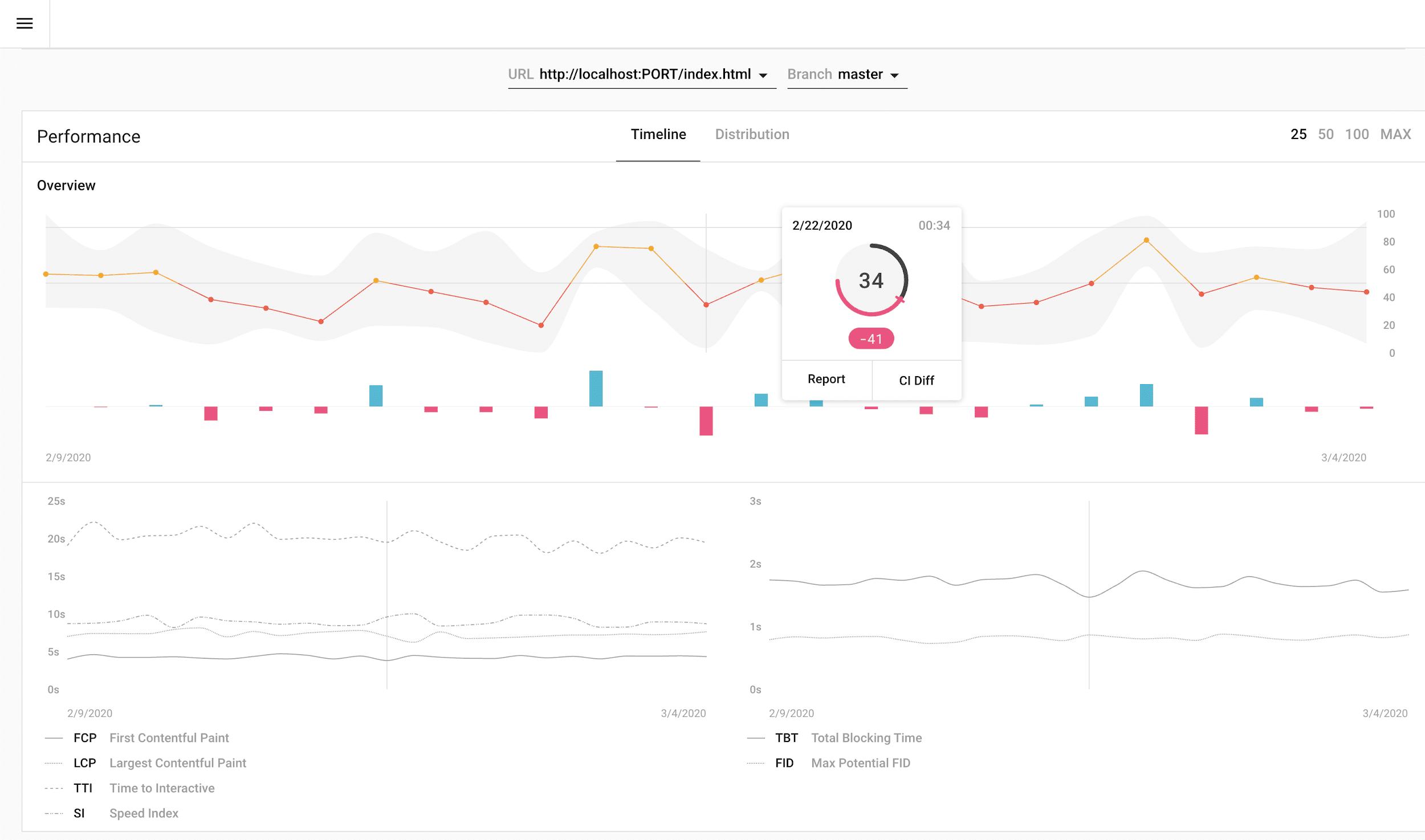The height and width of the screenshot is (840, 1425).
Task: Click the Report button in tooltip
Action: pyautogui.click(x=826, y=379)
